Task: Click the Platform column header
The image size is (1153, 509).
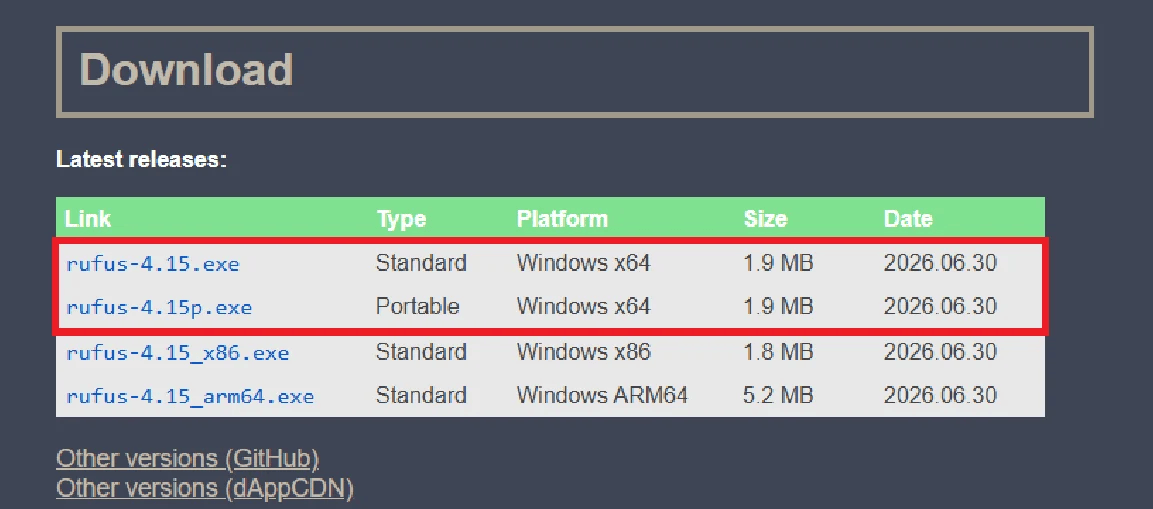Action: click(563, 218)
